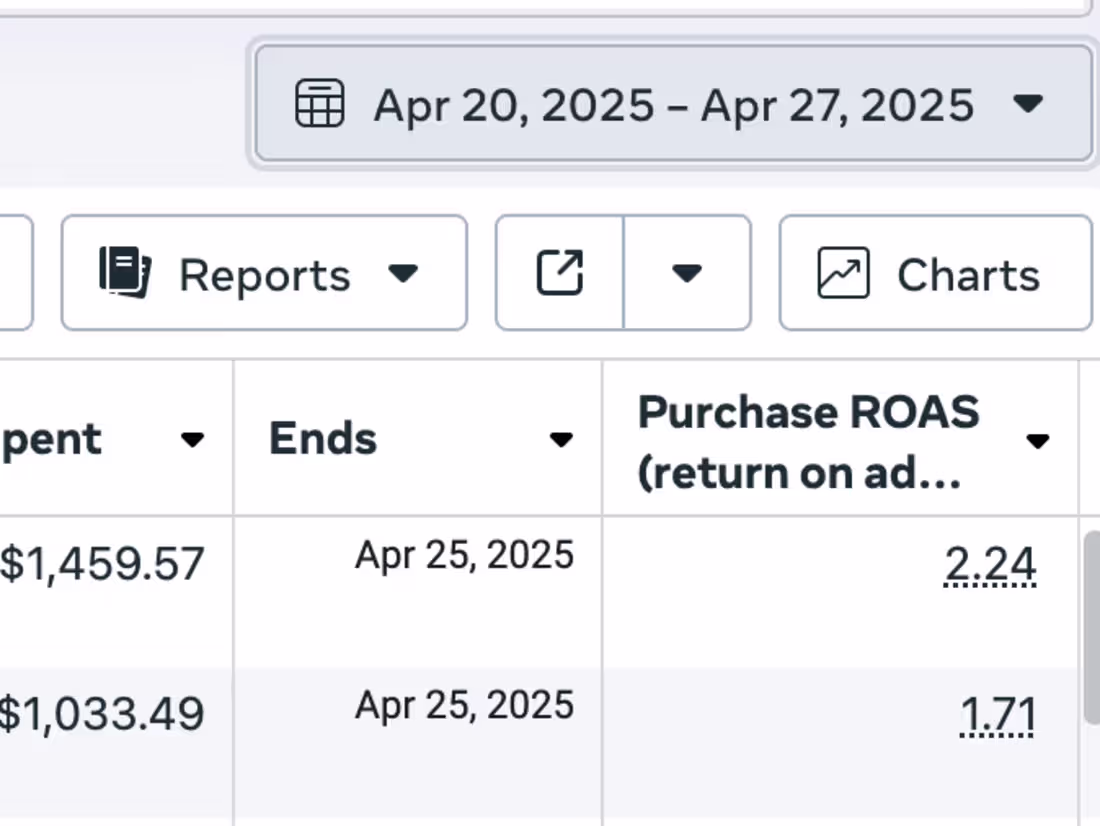Open export options dropdown arrow
Viewport: 1100px width, 826px height.
tap(687, 273)
